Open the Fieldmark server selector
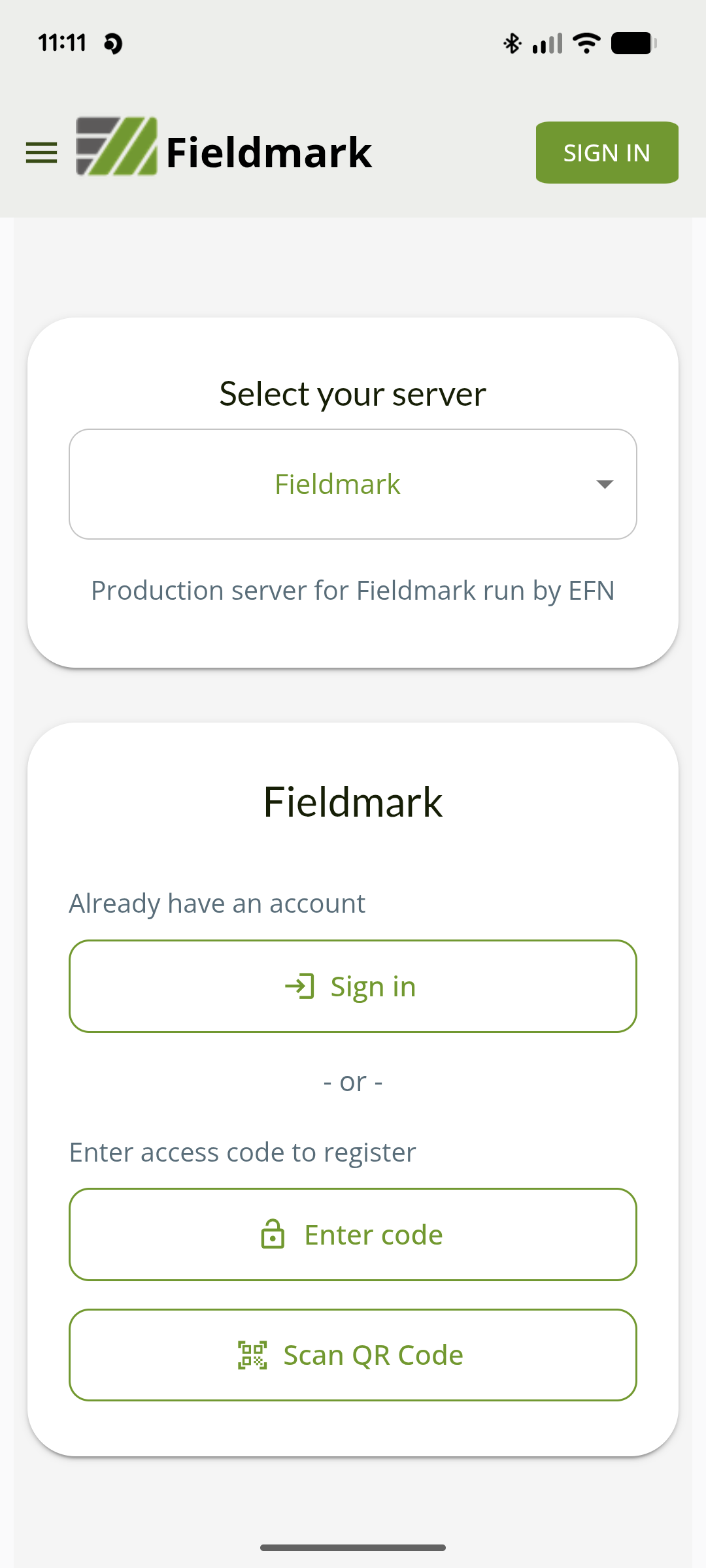Screen dimensions: 706x1568 coord(337,484)
